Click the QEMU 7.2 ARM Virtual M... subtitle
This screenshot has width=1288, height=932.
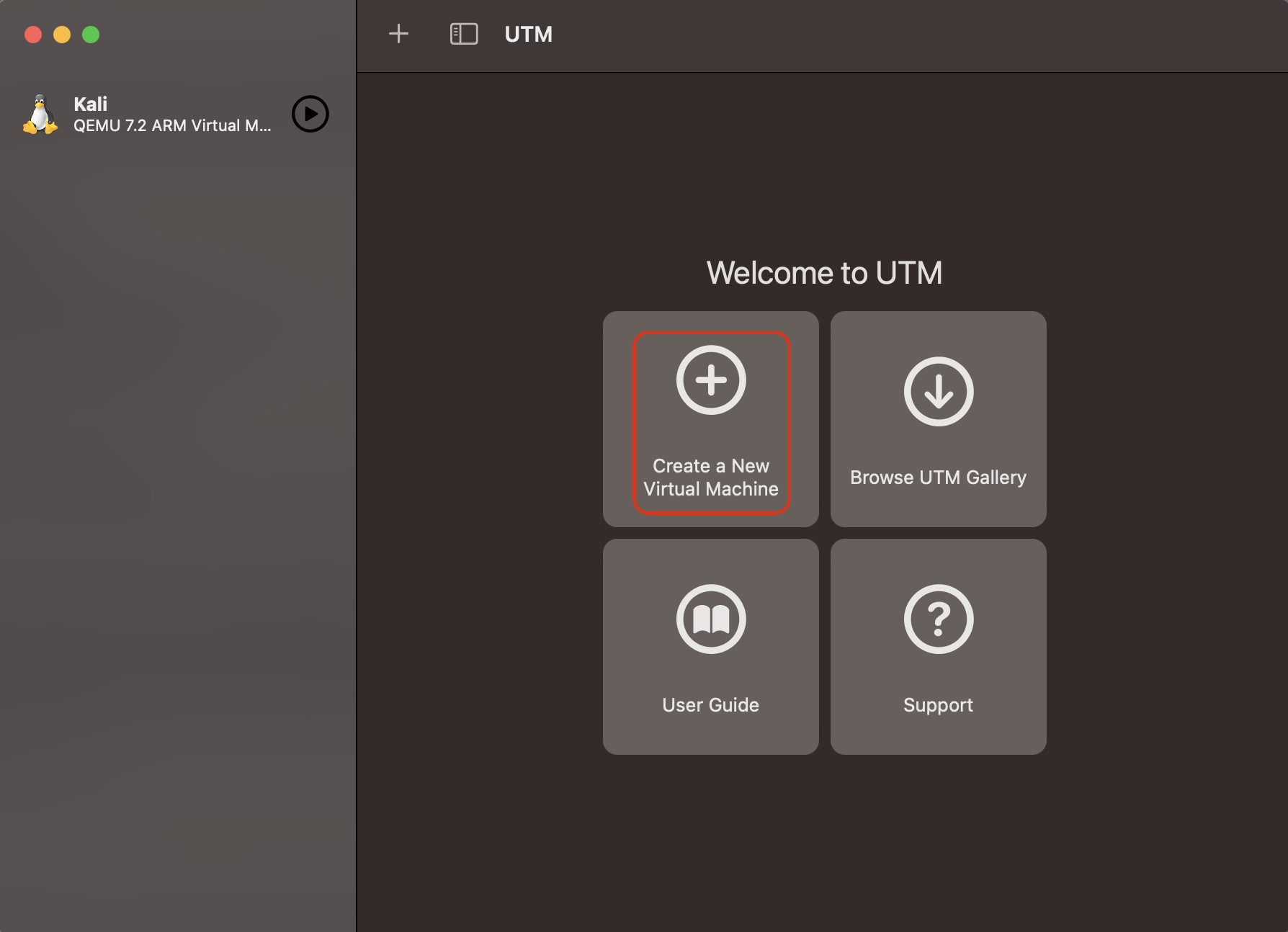pyautogui.click(x=172, y=125)
